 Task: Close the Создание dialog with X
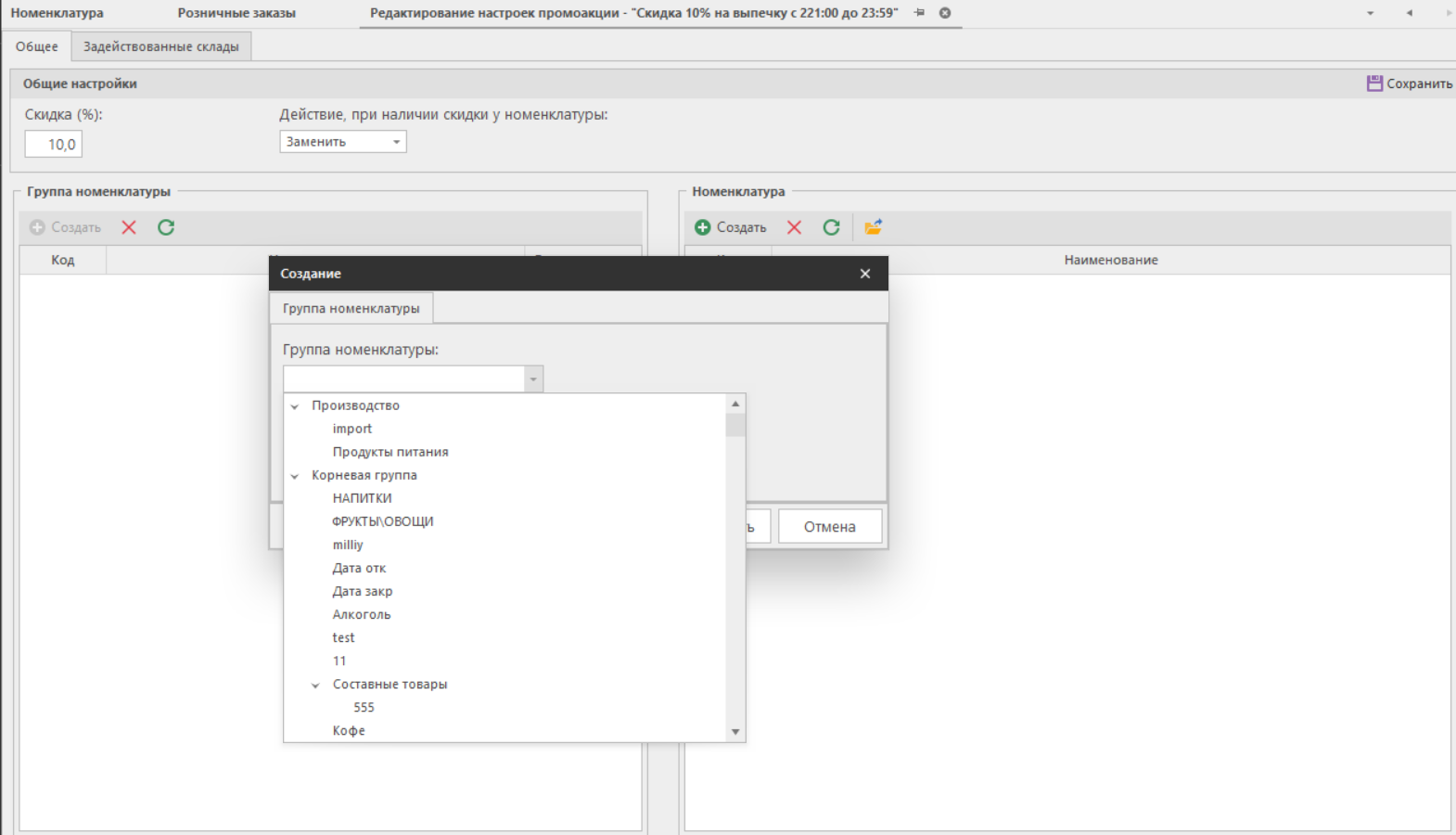pos(864,274)
